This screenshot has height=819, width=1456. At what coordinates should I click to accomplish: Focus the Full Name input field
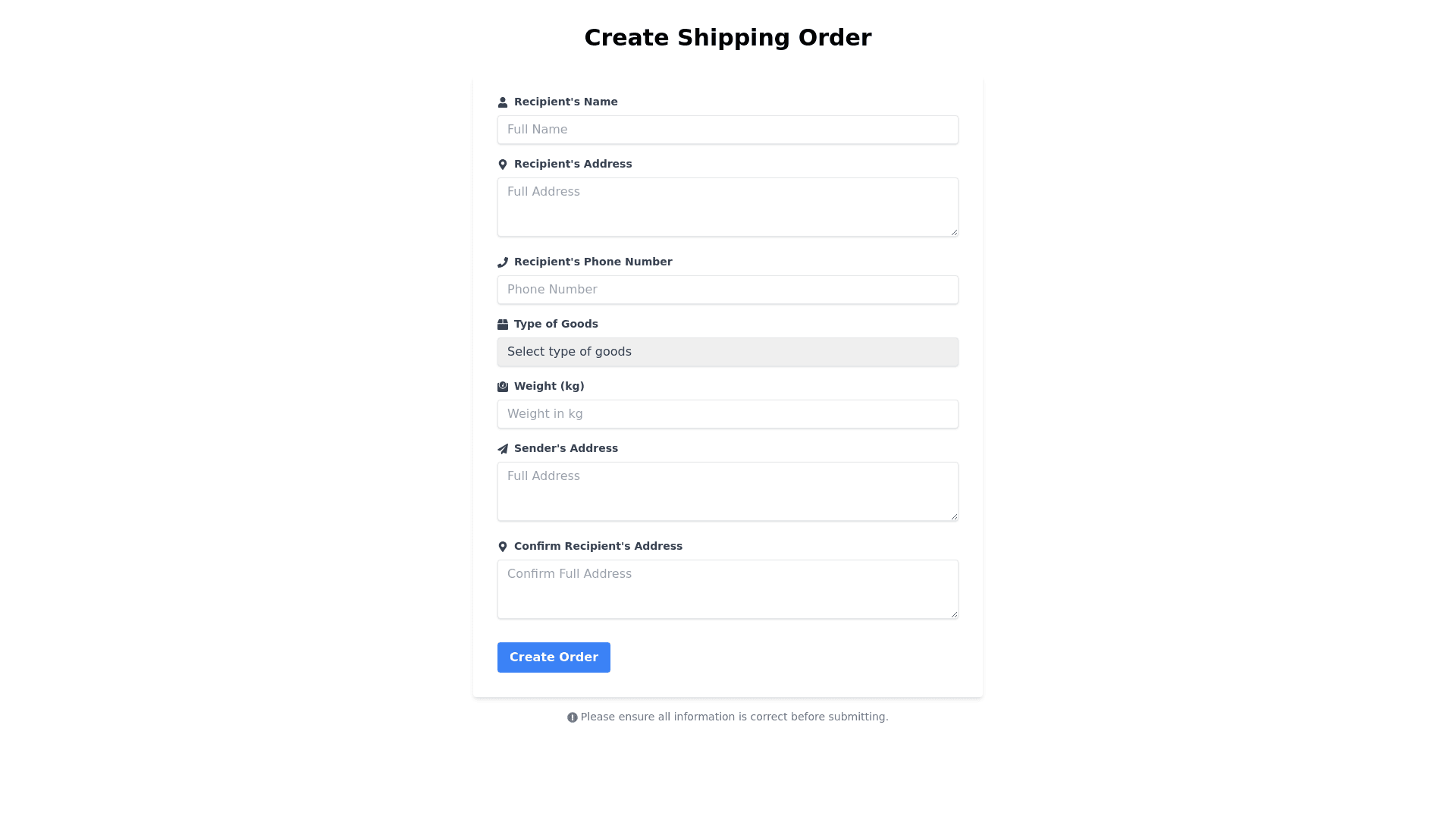727,130
